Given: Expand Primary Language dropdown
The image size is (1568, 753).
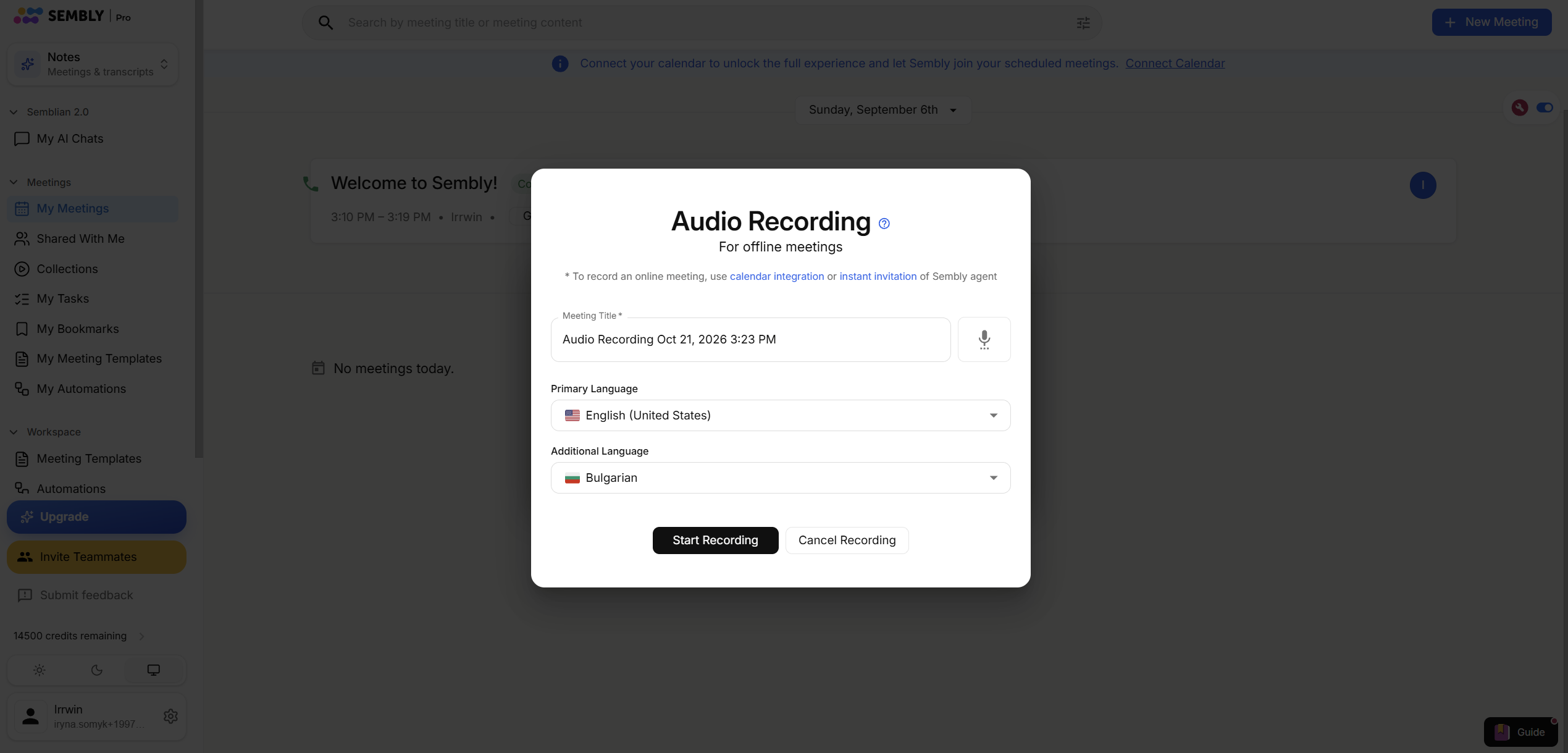Looking at the screenshot, I should point(781,416).
